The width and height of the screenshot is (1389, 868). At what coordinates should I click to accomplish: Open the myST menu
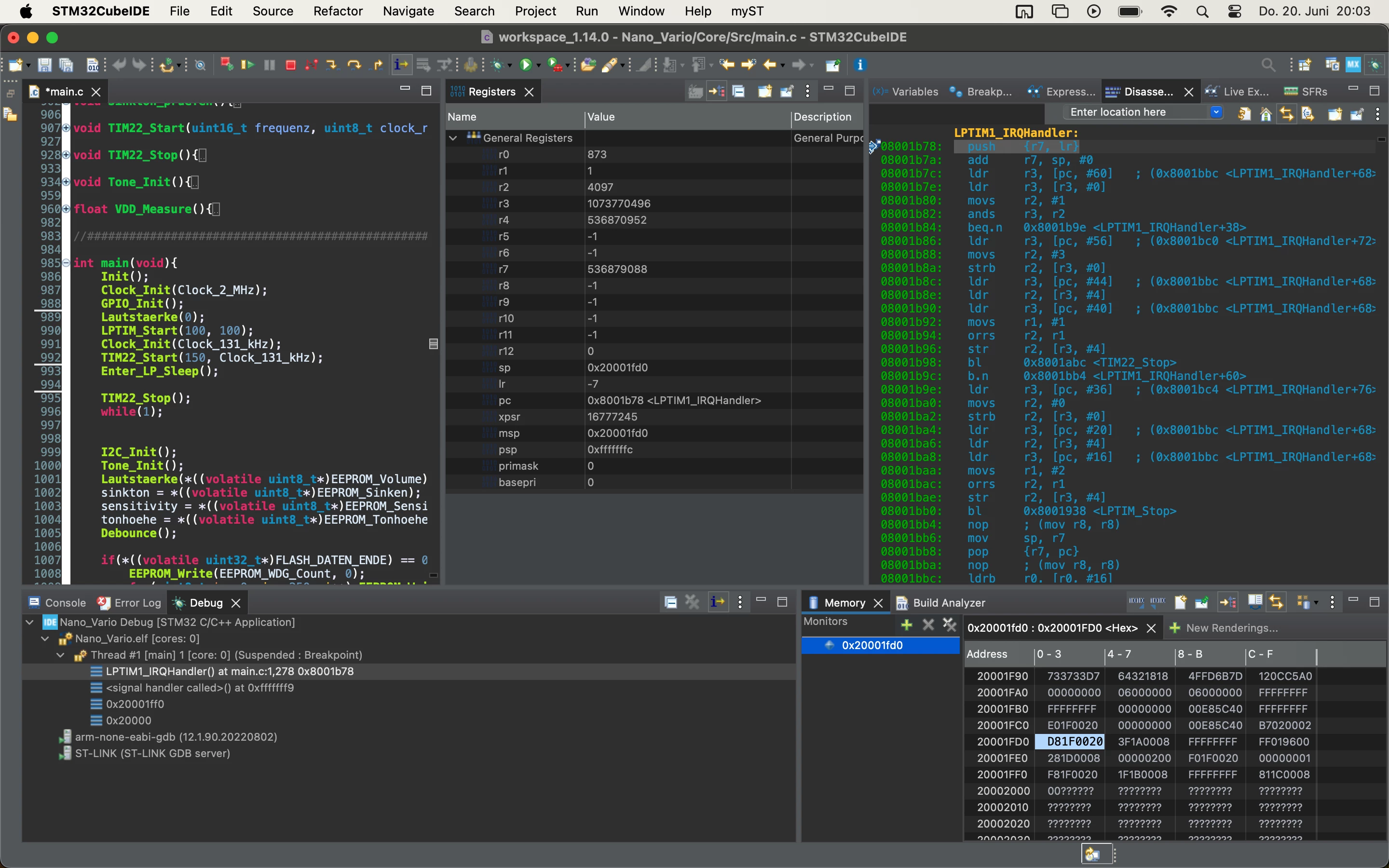click(x=747, y=11)
